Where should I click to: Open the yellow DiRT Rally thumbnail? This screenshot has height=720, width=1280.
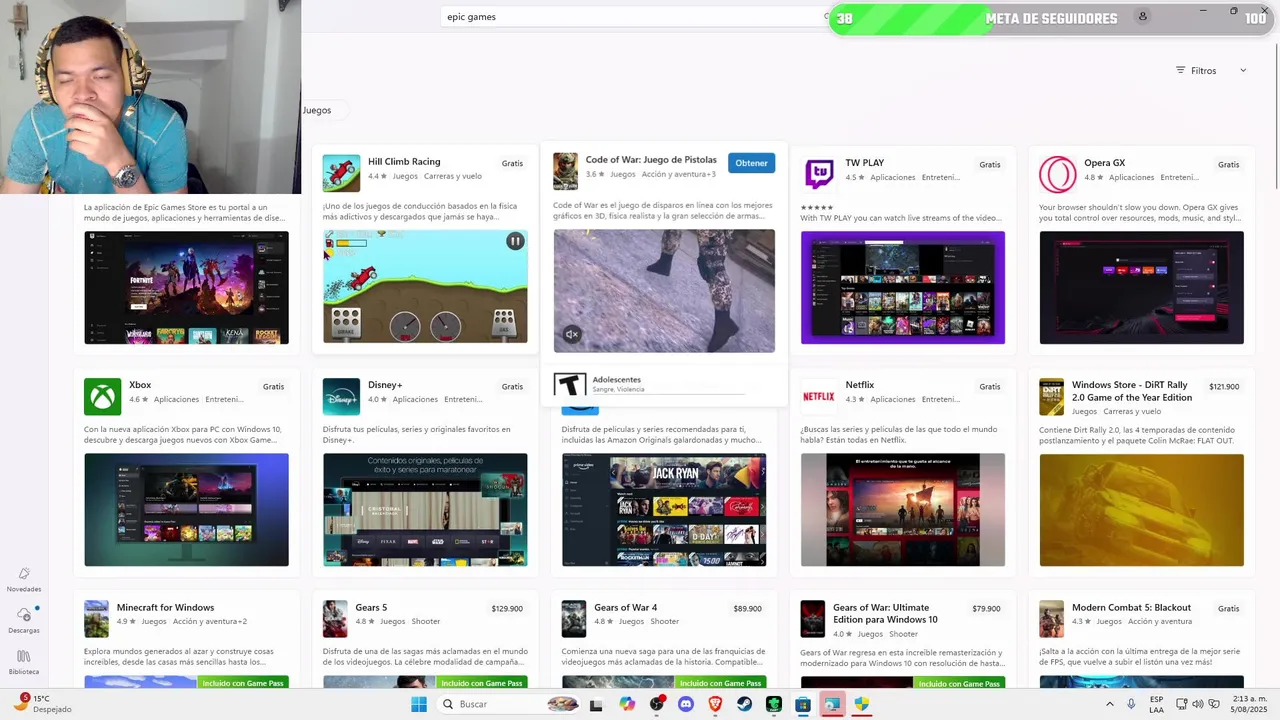(x=1141, y=510)
